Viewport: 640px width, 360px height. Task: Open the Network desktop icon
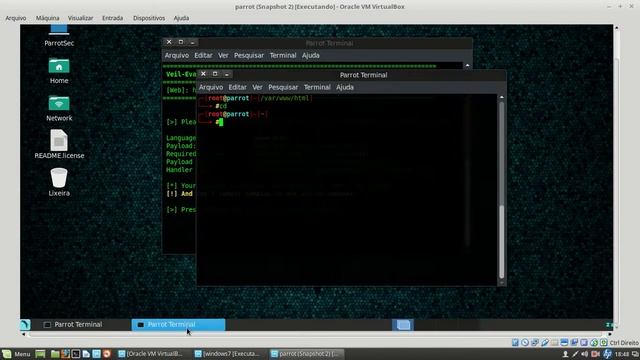[59, 108]
